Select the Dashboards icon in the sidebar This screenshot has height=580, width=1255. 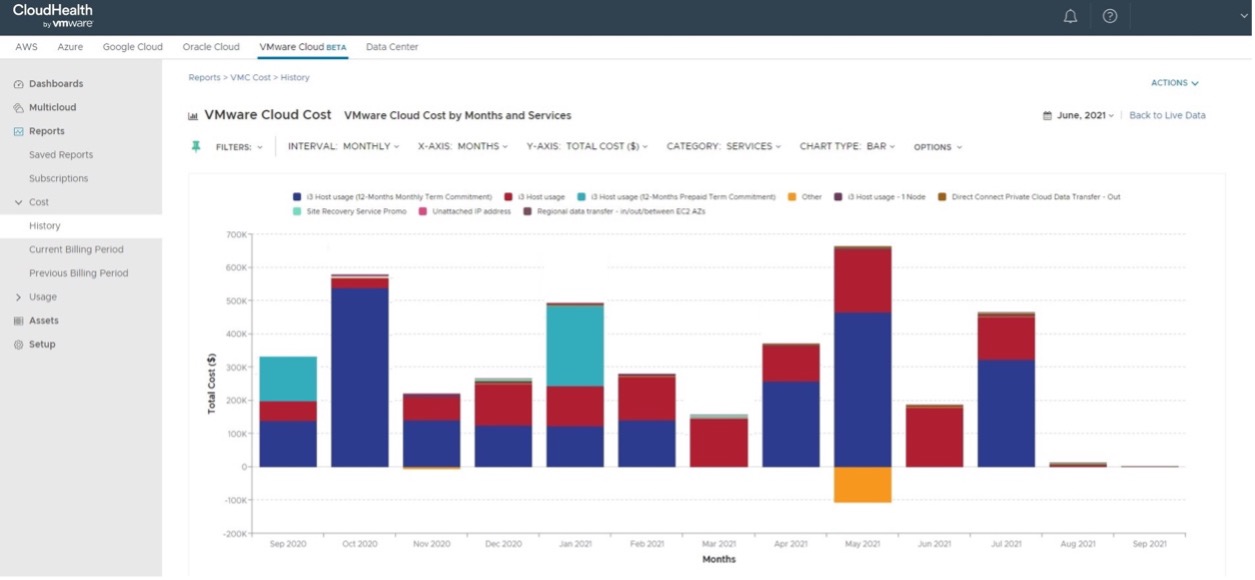coord(16,83)
